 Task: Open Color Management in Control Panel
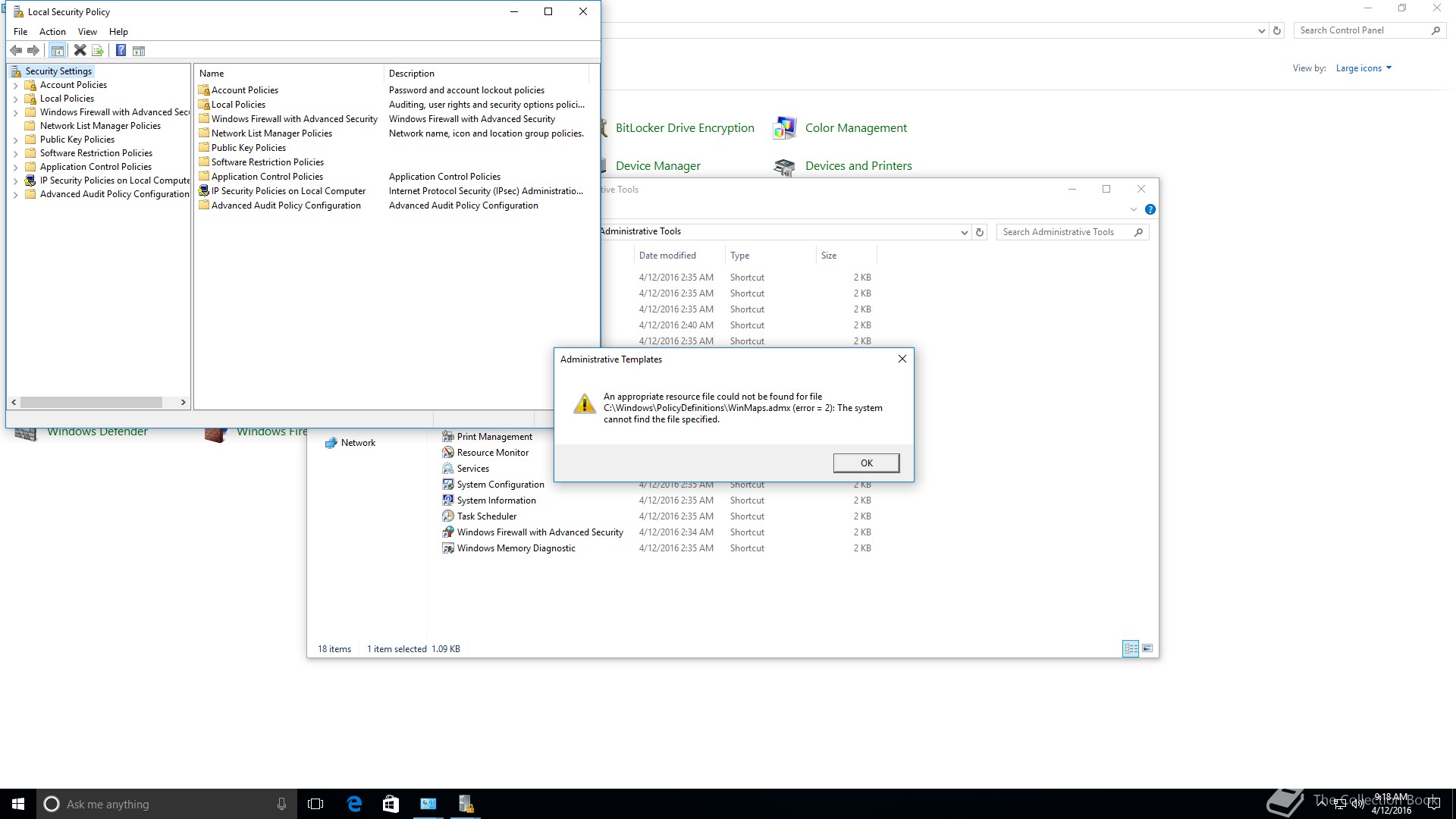pyautogui.click(x=856, y=128)
